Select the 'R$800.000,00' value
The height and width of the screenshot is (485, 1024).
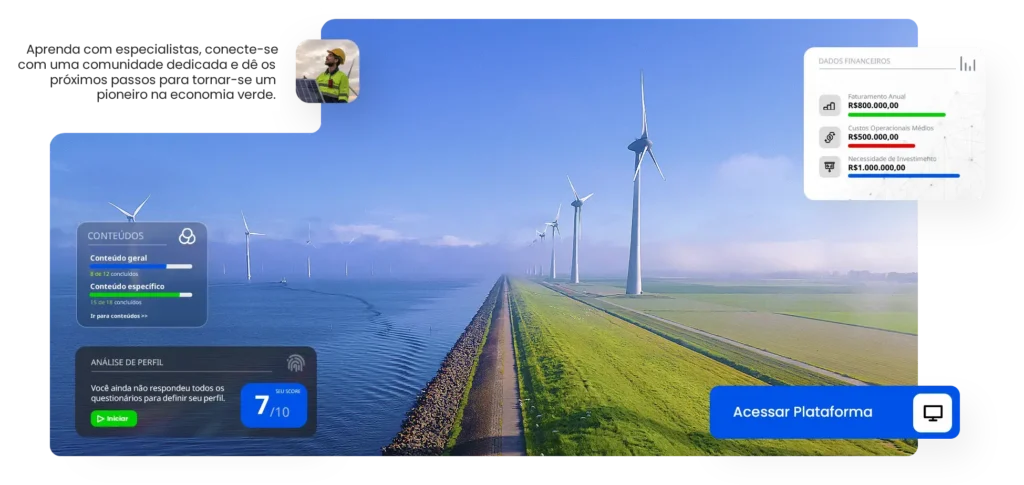(x=873, y=105)
